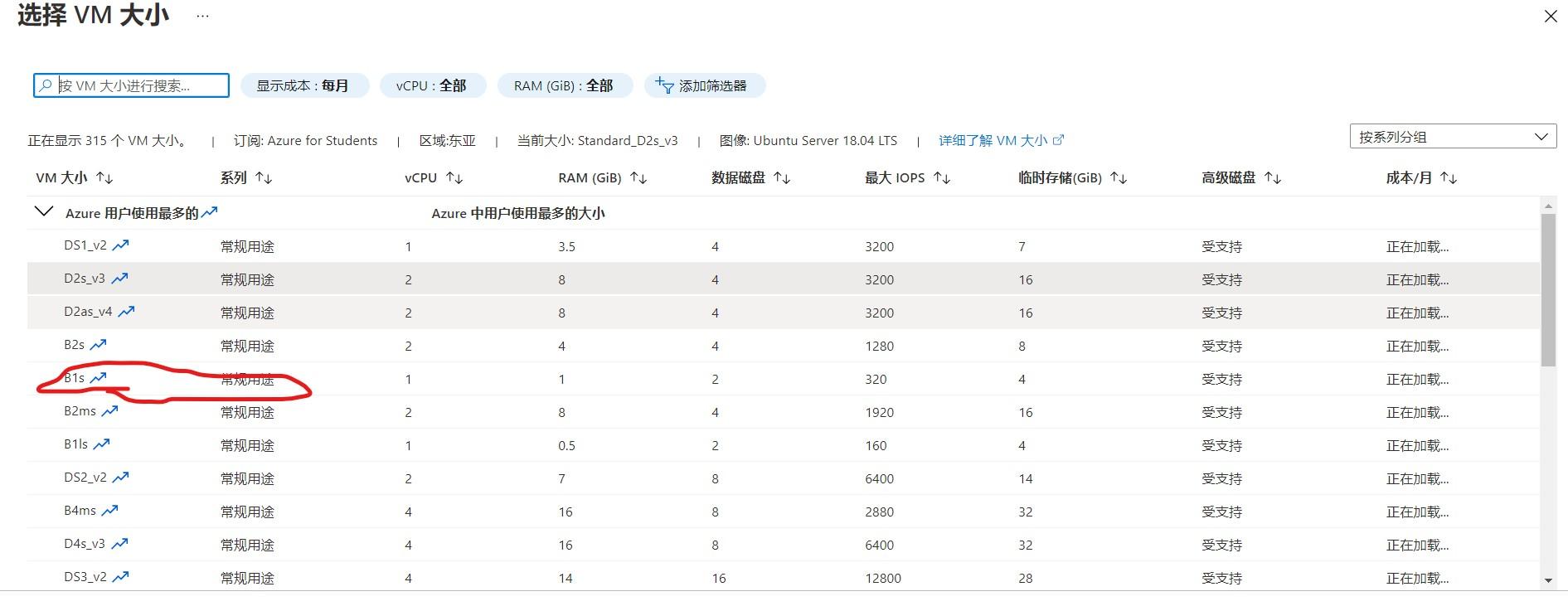Open the 按系列分组 grouping dropdown
The image size is (1568, 611).
click(x=1452, y=137)
